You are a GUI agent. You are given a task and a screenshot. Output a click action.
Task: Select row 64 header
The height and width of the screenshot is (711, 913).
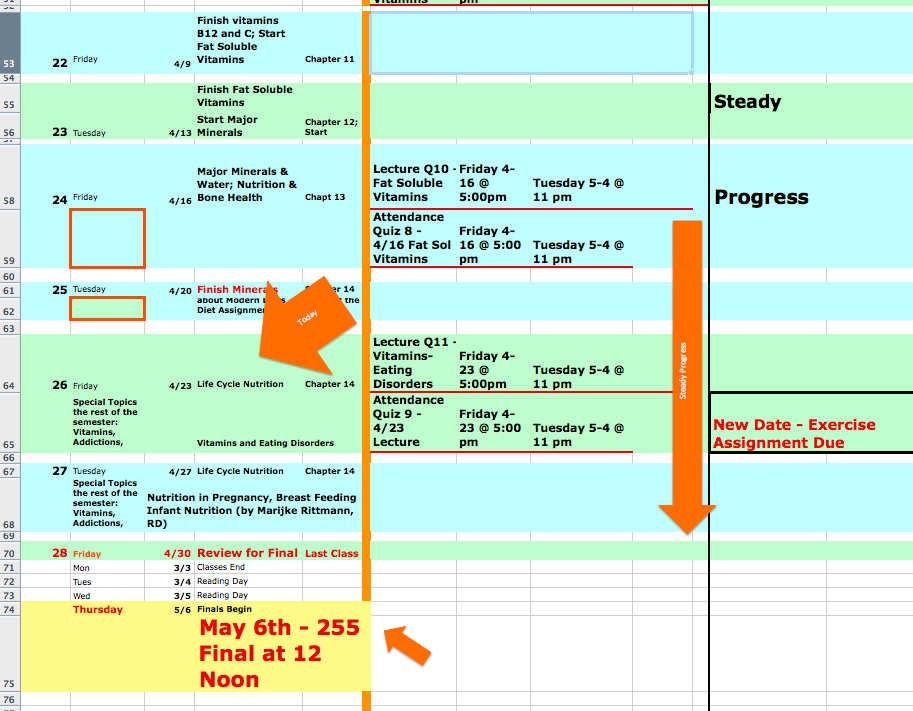(9, 385)
